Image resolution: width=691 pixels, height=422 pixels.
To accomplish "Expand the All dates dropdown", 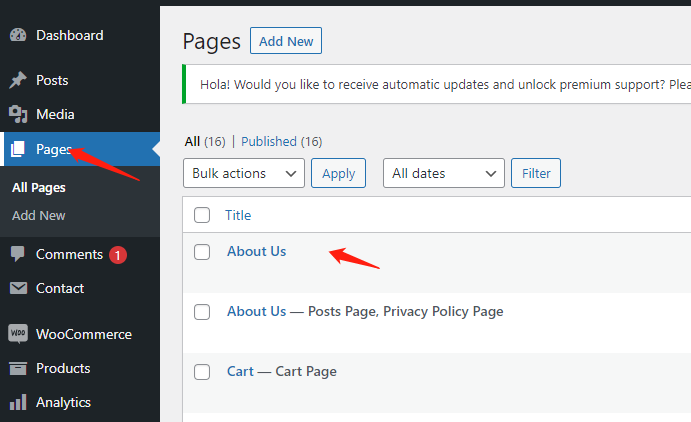I will (443, 174).
